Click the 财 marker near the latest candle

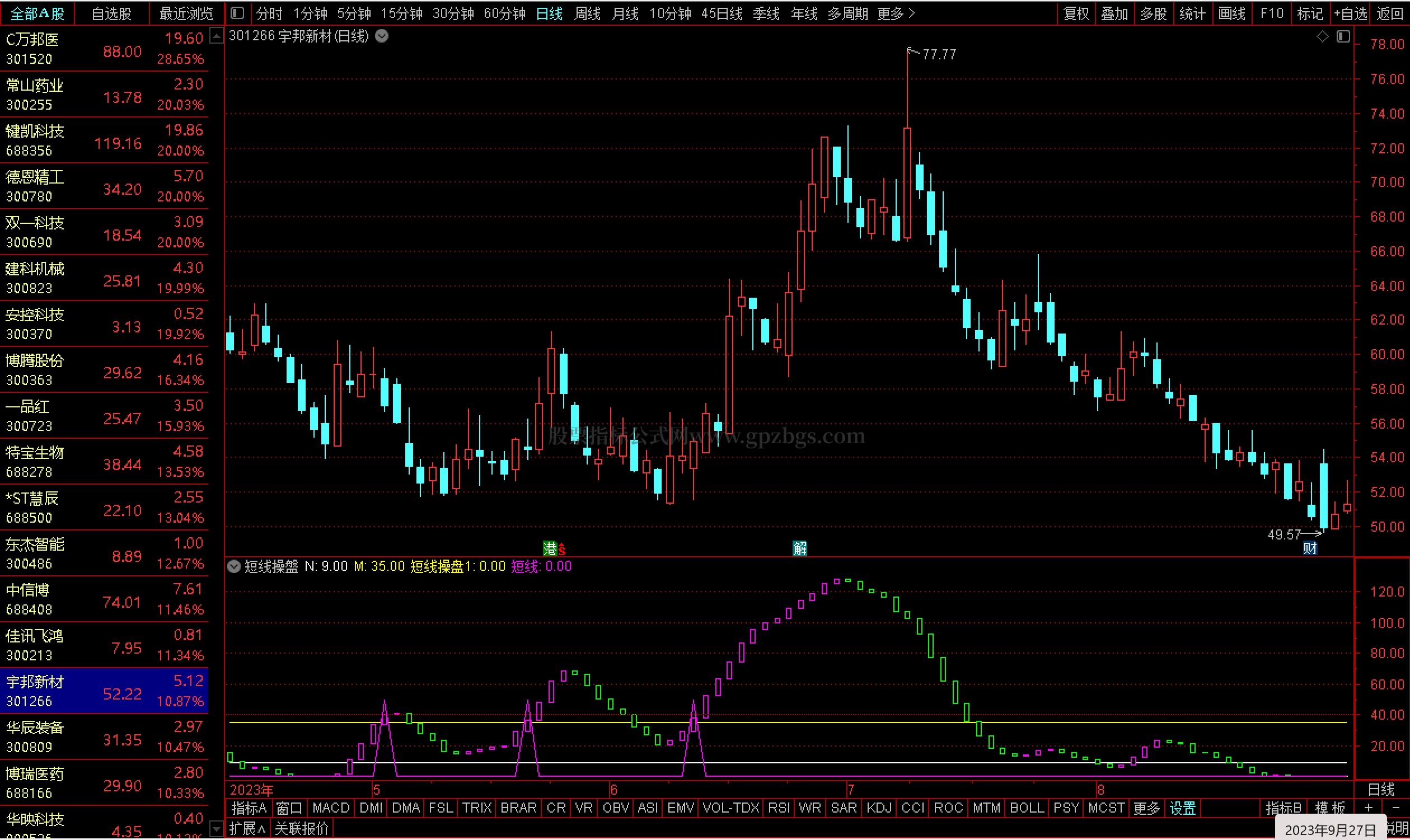click(1310, 548)
